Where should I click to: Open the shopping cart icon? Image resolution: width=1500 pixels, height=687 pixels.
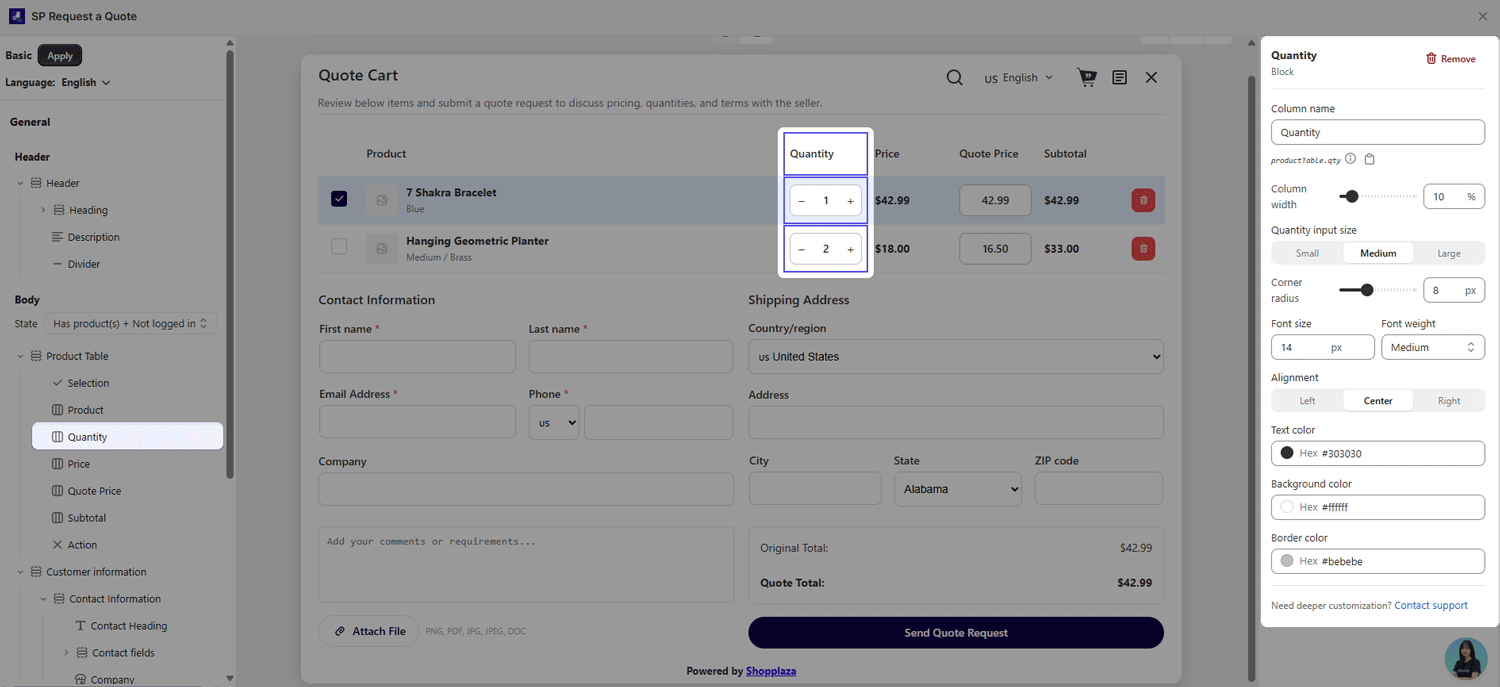(x=1087, y=77)
